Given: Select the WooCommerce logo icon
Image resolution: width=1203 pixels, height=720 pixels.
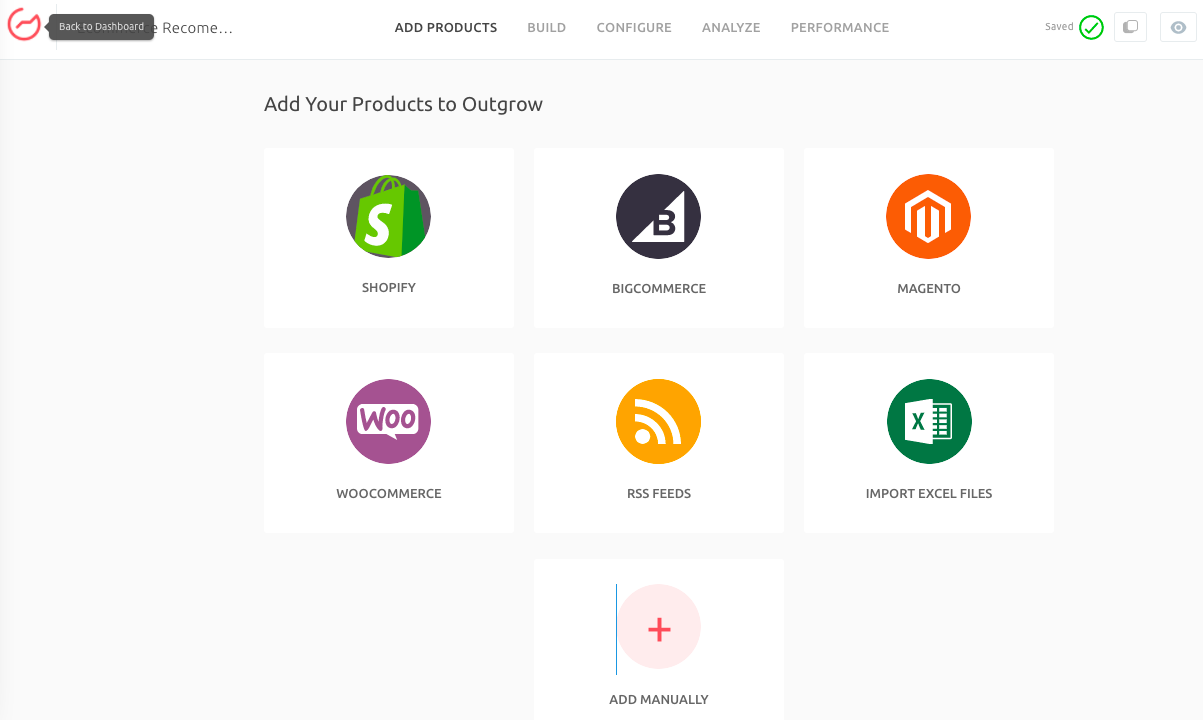Looking at the screenshot, I should tap(388, 421).
